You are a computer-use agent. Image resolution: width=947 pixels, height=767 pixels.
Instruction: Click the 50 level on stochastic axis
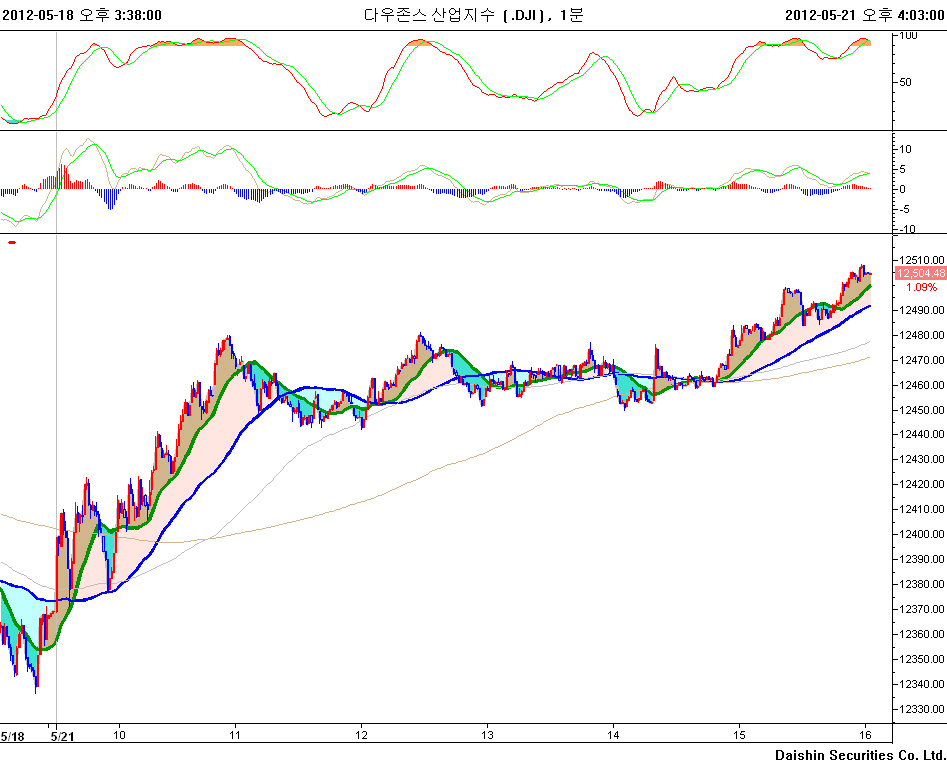pyautogui.click(x=906, y=83)
